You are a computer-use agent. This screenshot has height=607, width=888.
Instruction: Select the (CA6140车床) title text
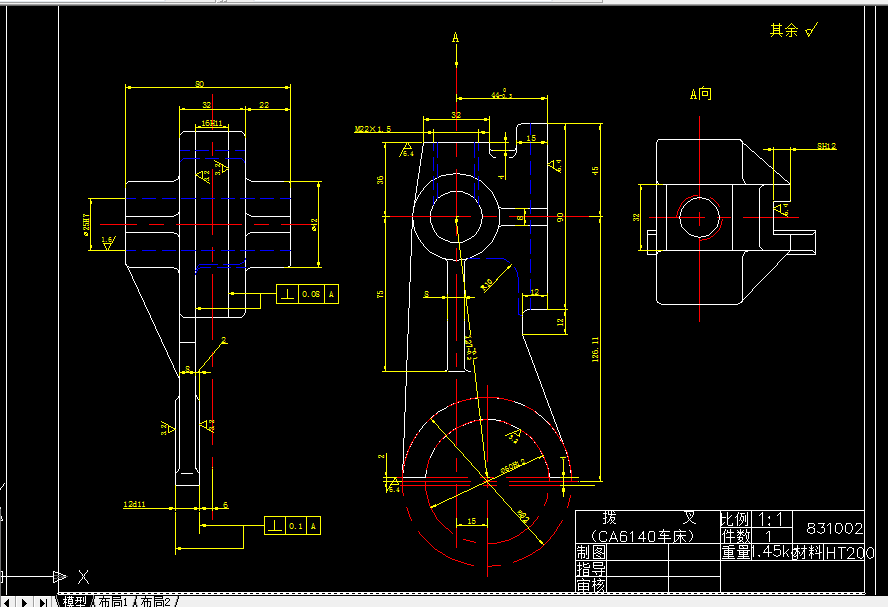coord(643,536)
